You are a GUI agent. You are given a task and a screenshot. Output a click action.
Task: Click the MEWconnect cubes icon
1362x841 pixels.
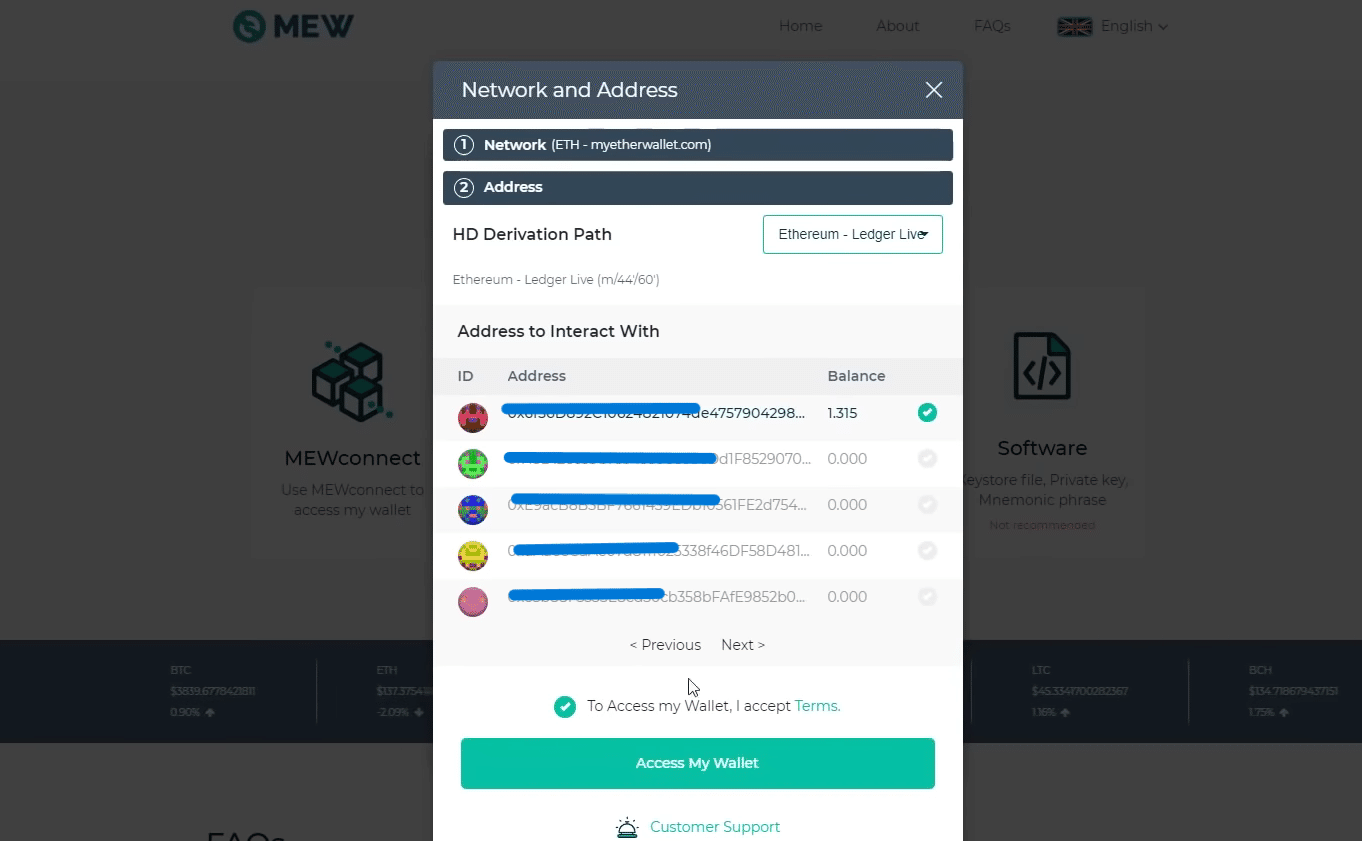tap(351, 379)
